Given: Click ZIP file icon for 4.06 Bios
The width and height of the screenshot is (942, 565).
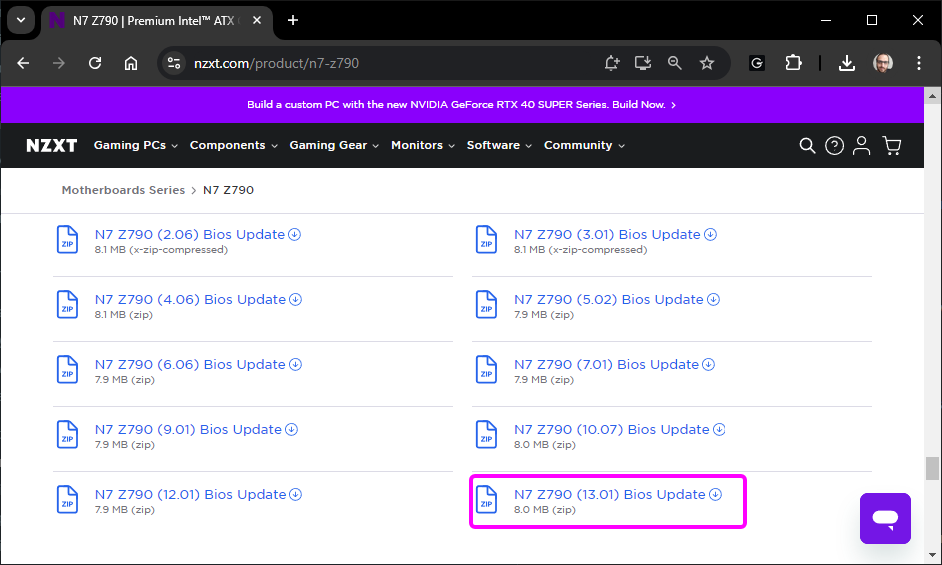Looking at the screenshot, I should [x=67, y=305].
